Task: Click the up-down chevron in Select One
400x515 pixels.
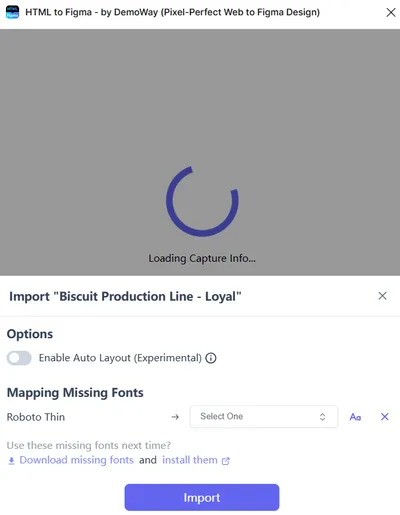Action: [x=322, y=417]
